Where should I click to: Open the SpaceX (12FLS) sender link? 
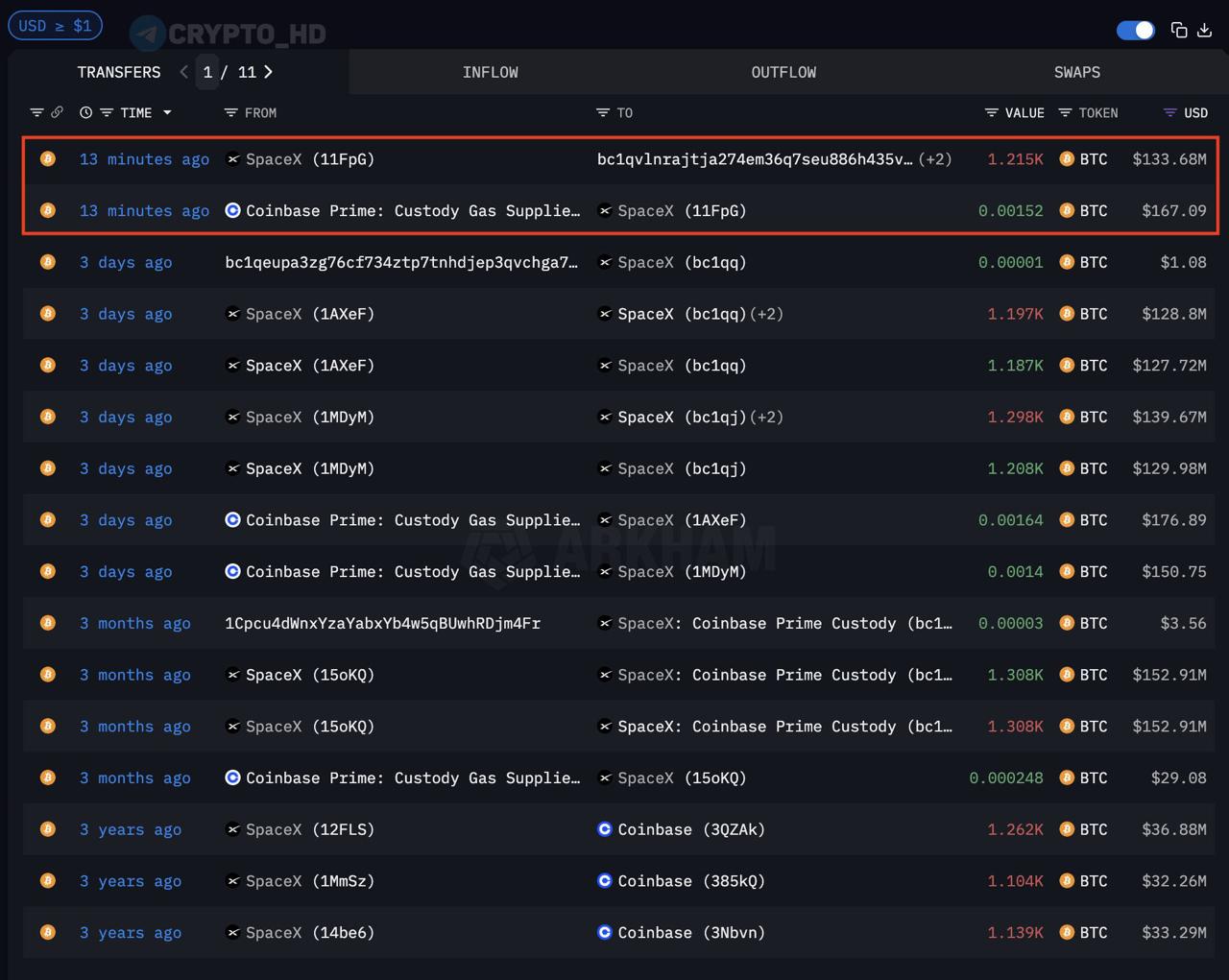(309, 829)
